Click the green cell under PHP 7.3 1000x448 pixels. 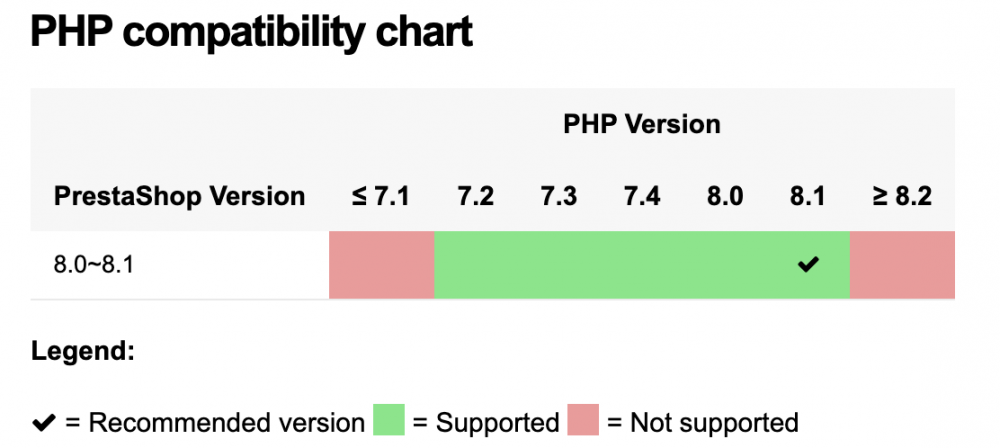(559, 265)
